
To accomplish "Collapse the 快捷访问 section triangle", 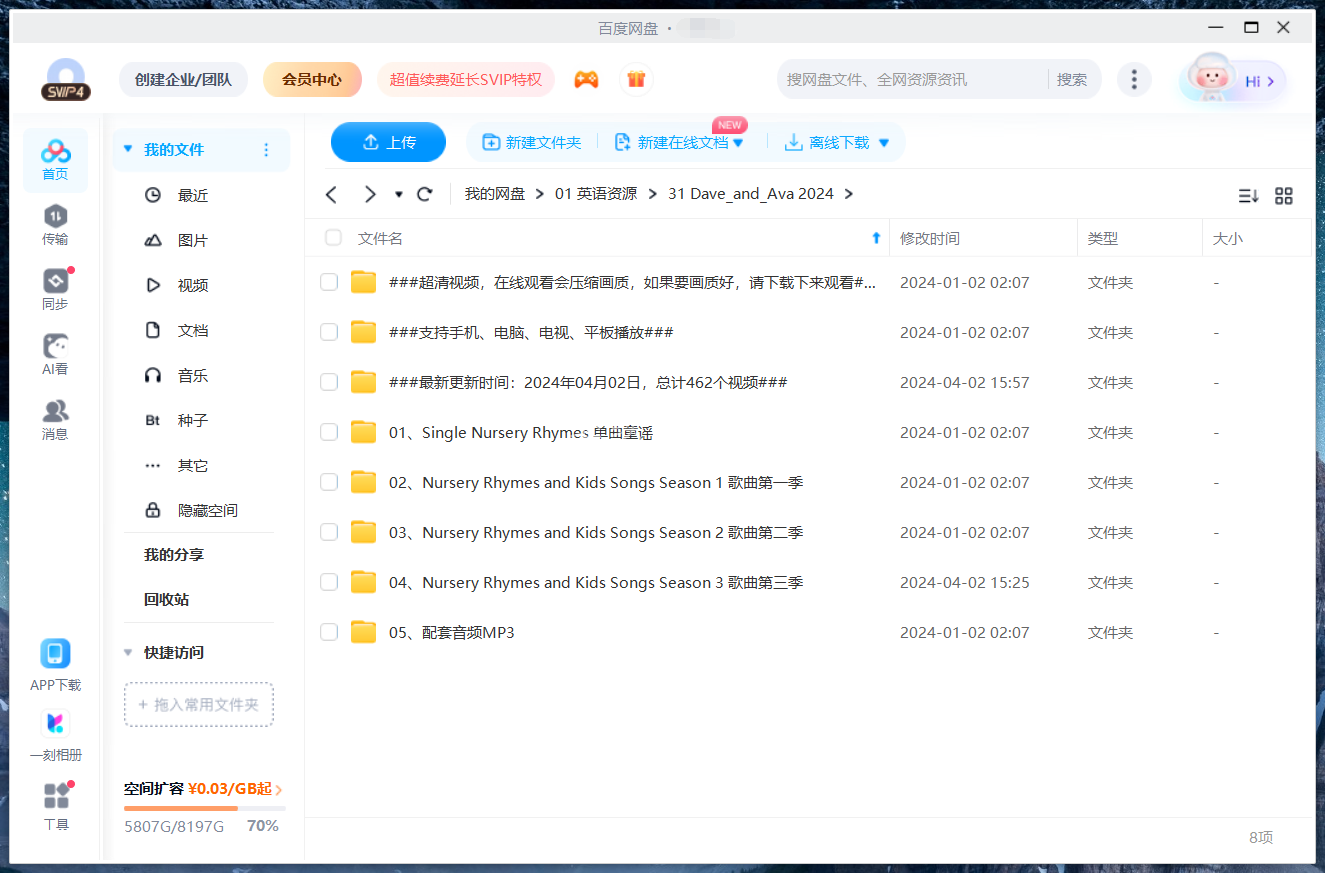I will click(127, 653).
